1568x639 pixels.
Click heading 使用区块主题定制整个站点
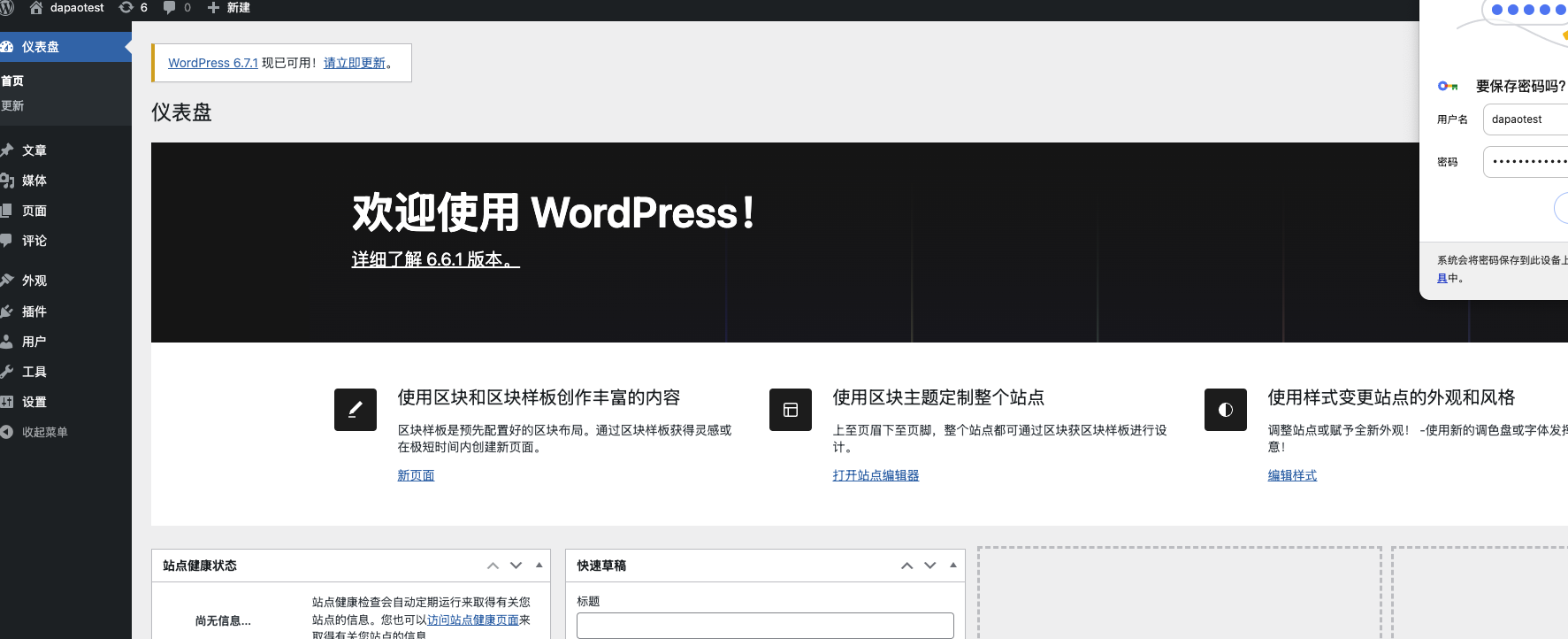(938, 397)
